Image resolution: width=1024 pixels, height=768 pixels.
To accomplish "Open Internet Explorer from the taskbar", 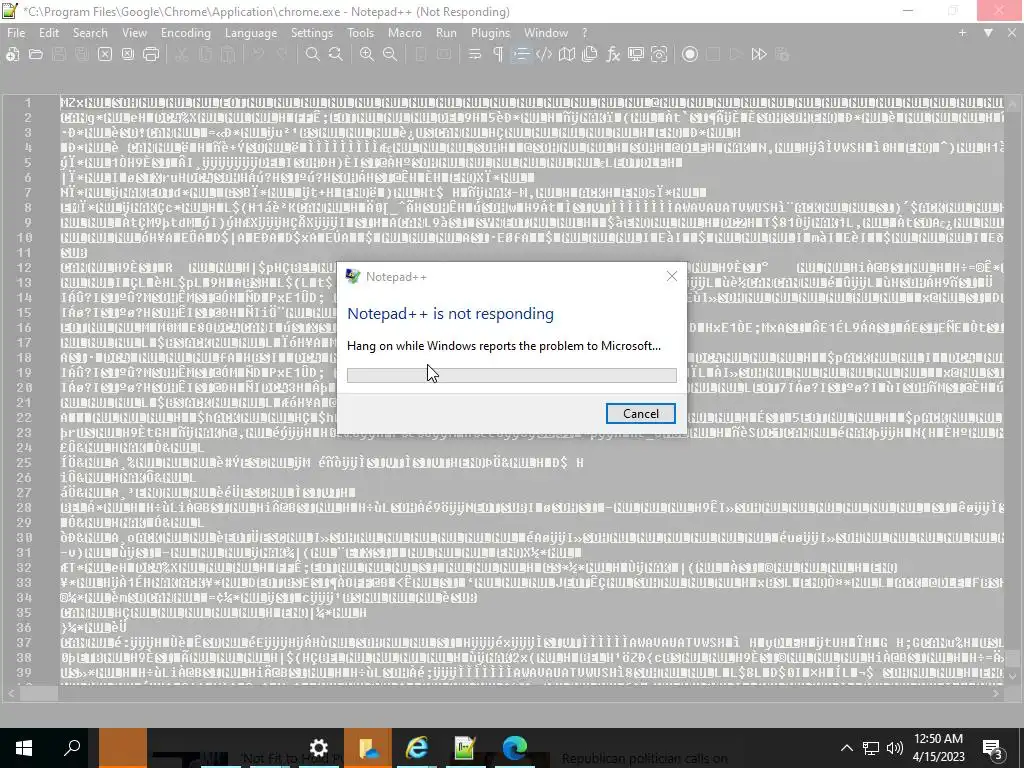I will point(417,748).
